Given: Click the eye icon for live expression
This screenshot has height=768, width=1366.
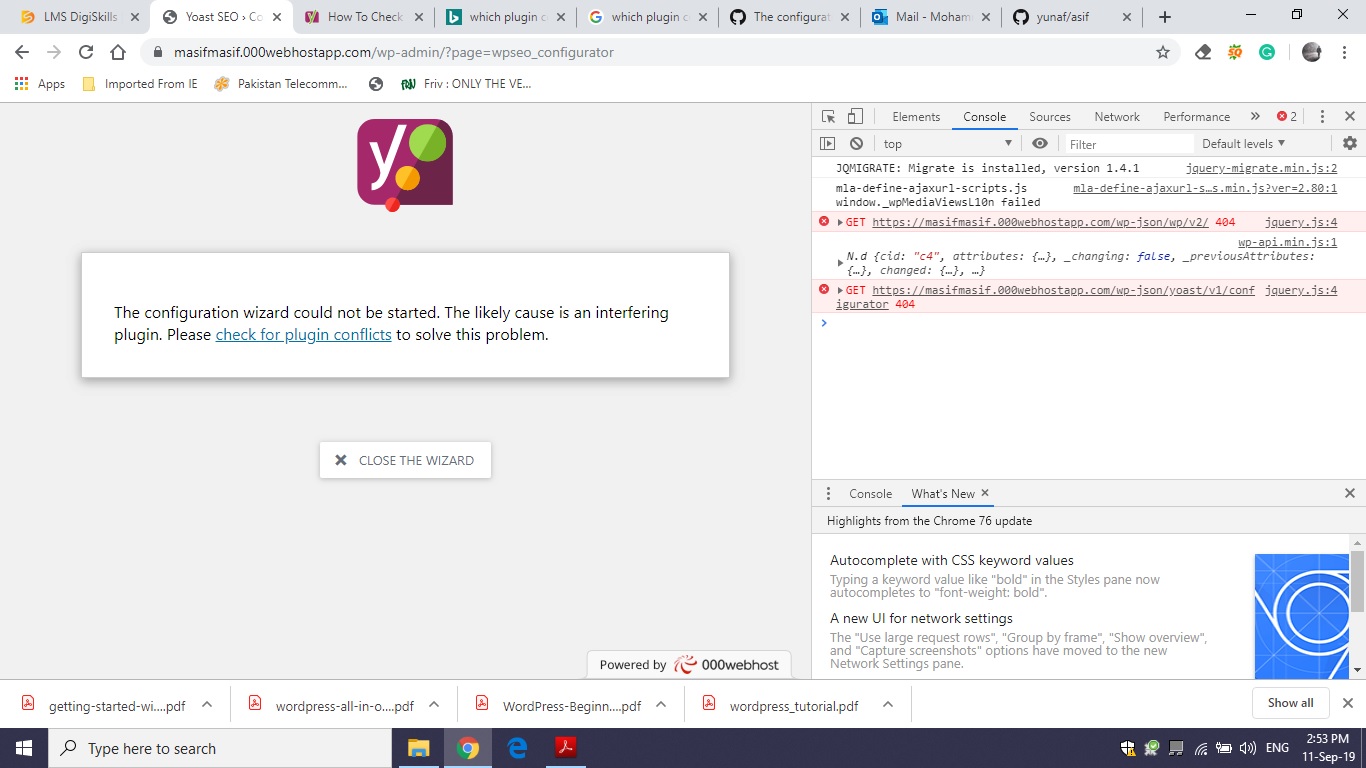Looking at the screenshot, I should (1040, 144).
